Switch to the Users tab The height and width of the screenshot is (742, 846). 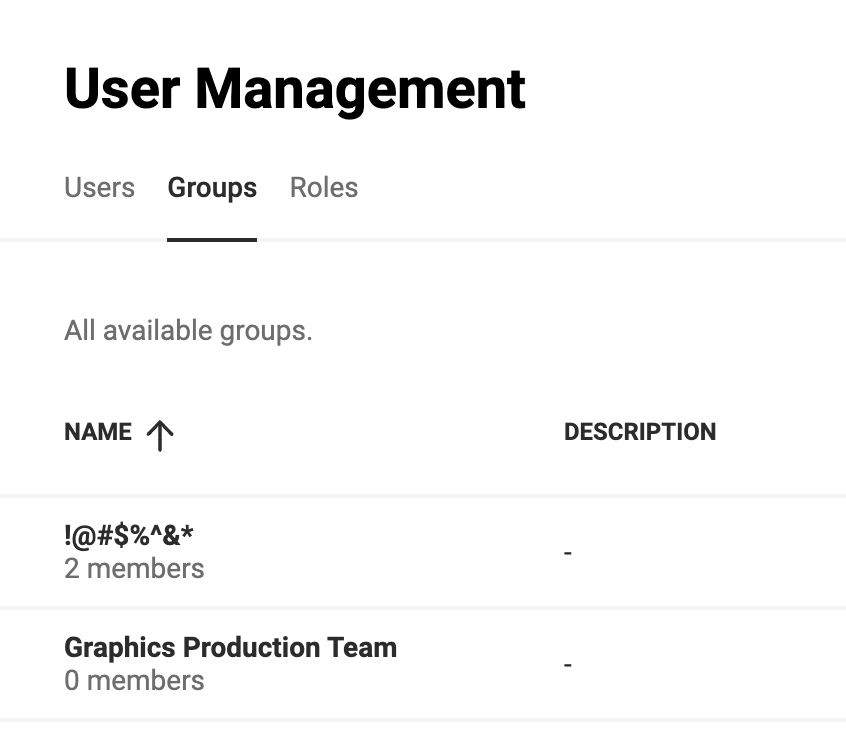click(x=99, y=188)
